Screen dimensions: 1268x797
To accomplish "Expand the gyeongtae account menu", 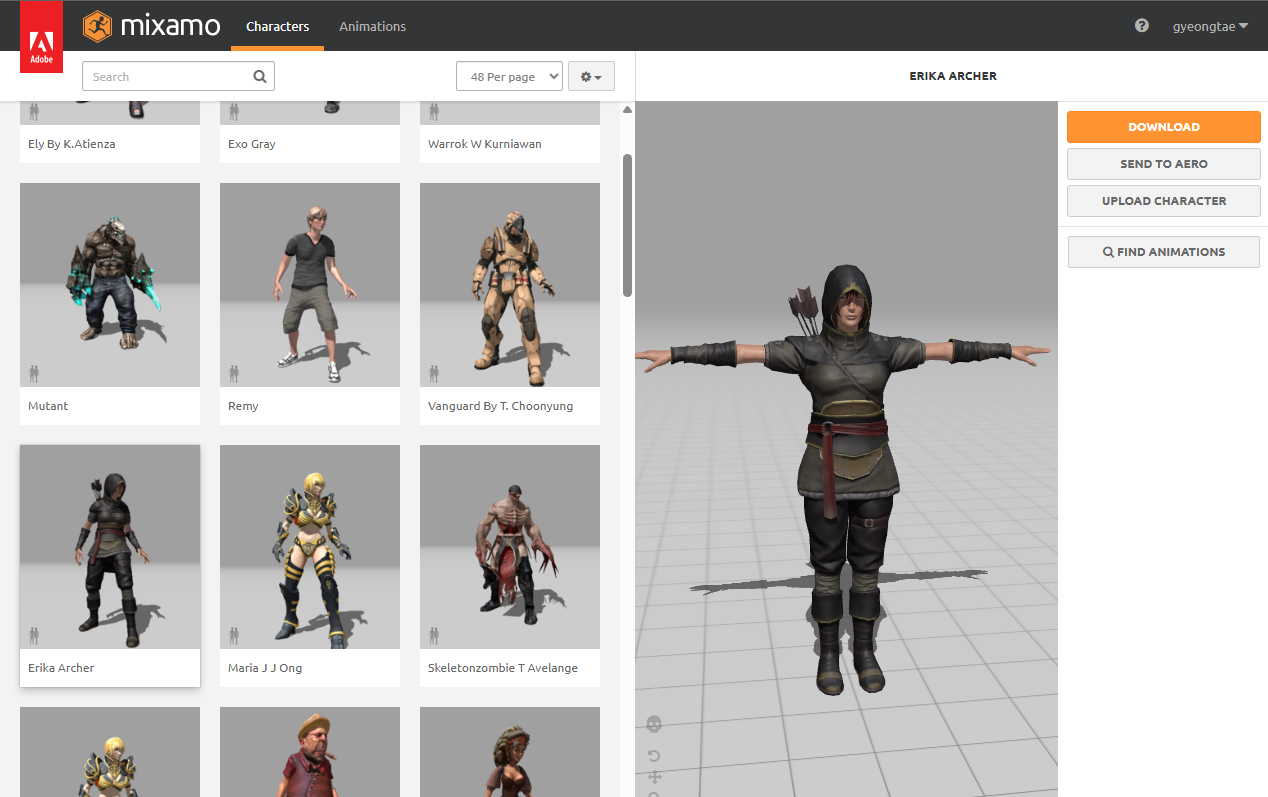I will tap(1210, 26).
